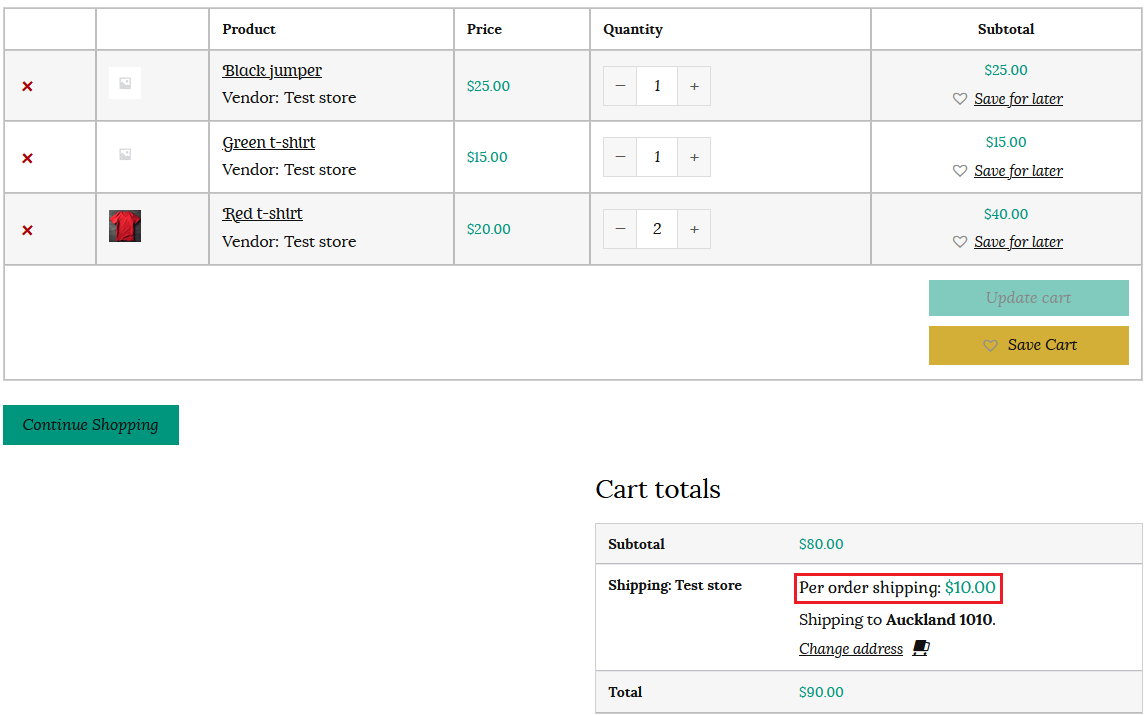Screen dimensions: 1147x715
Task: Click heart icon beside Red t-shirt Save for later
Action: point(960,242)
